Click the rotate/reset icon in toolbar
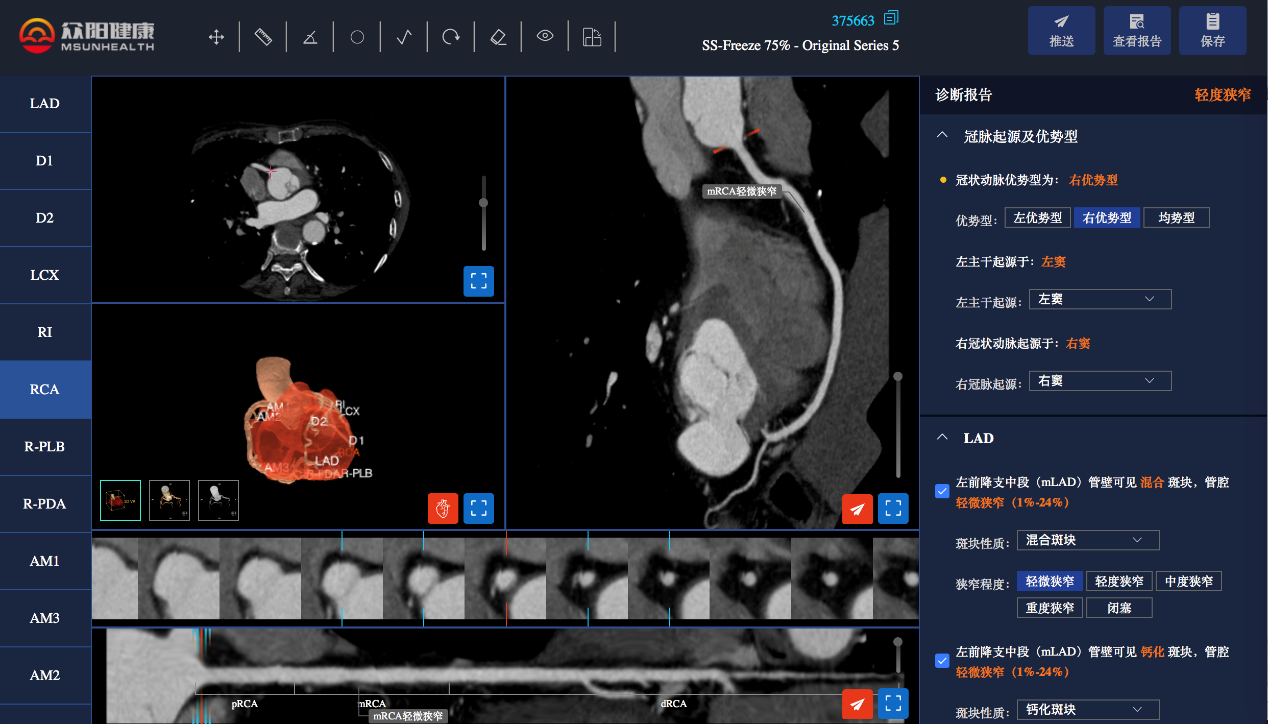Image resolution: width=1268 pixels, height=724 pixels. pyautogui.click(x=451, y=37)
